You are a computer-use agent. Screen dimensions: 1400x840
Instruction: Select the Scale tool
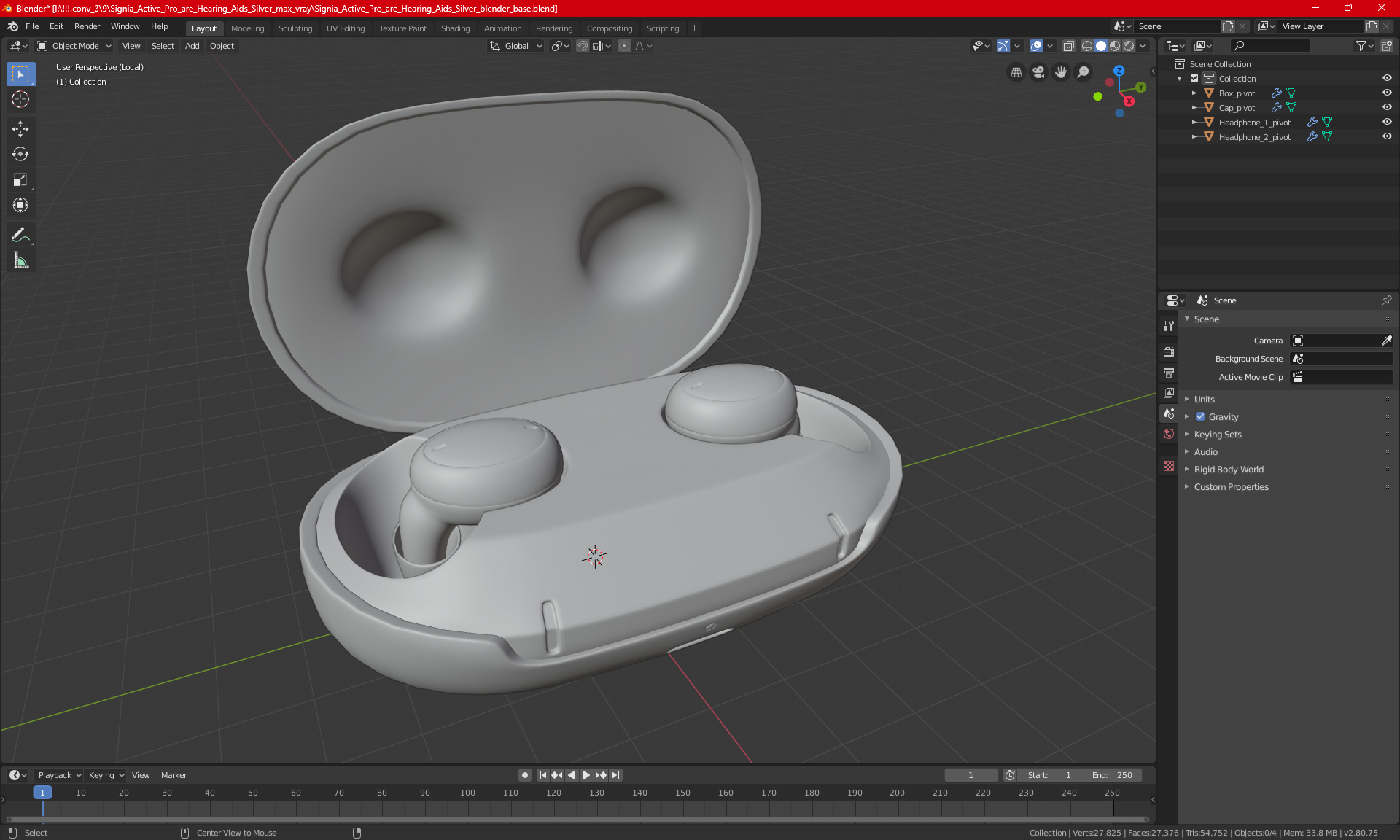point(20,180)
